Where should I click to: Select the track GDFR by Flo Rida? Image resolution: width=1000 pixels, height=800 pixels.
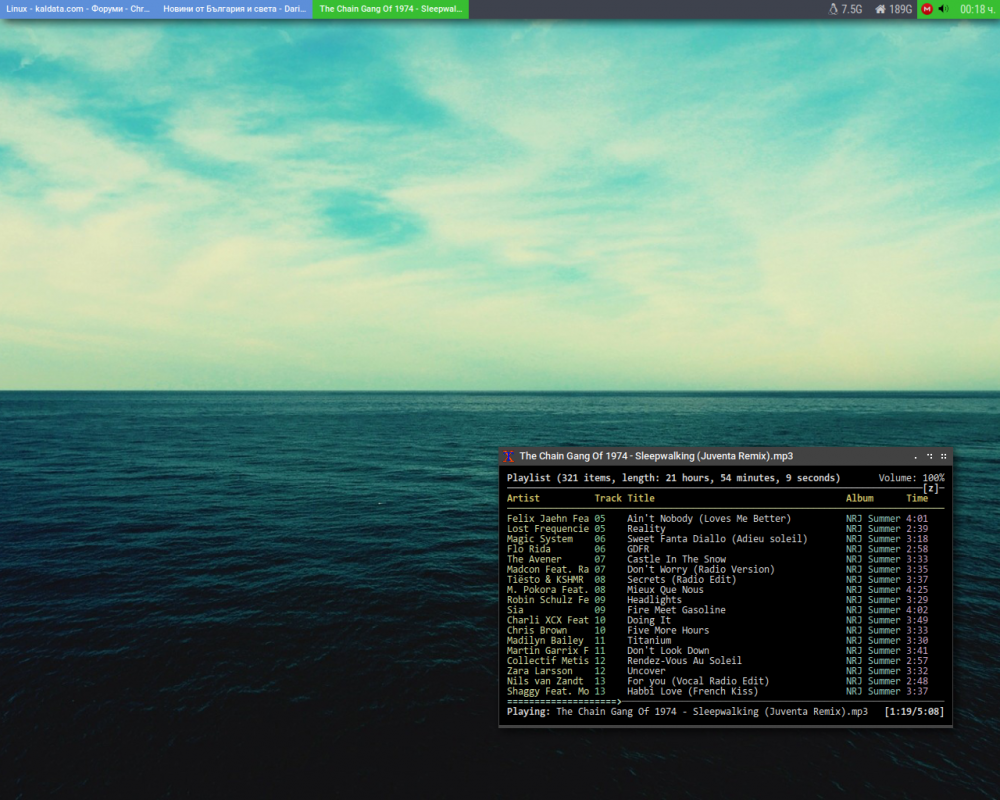pos(638,549)
